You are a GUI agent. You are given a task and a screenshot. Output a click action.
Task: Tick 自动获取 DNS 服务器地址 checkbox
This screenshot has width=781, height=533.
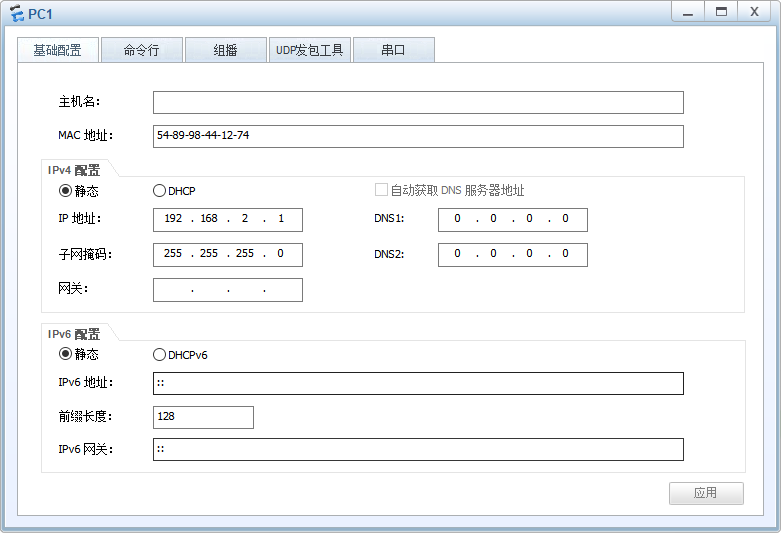[381, 190]
